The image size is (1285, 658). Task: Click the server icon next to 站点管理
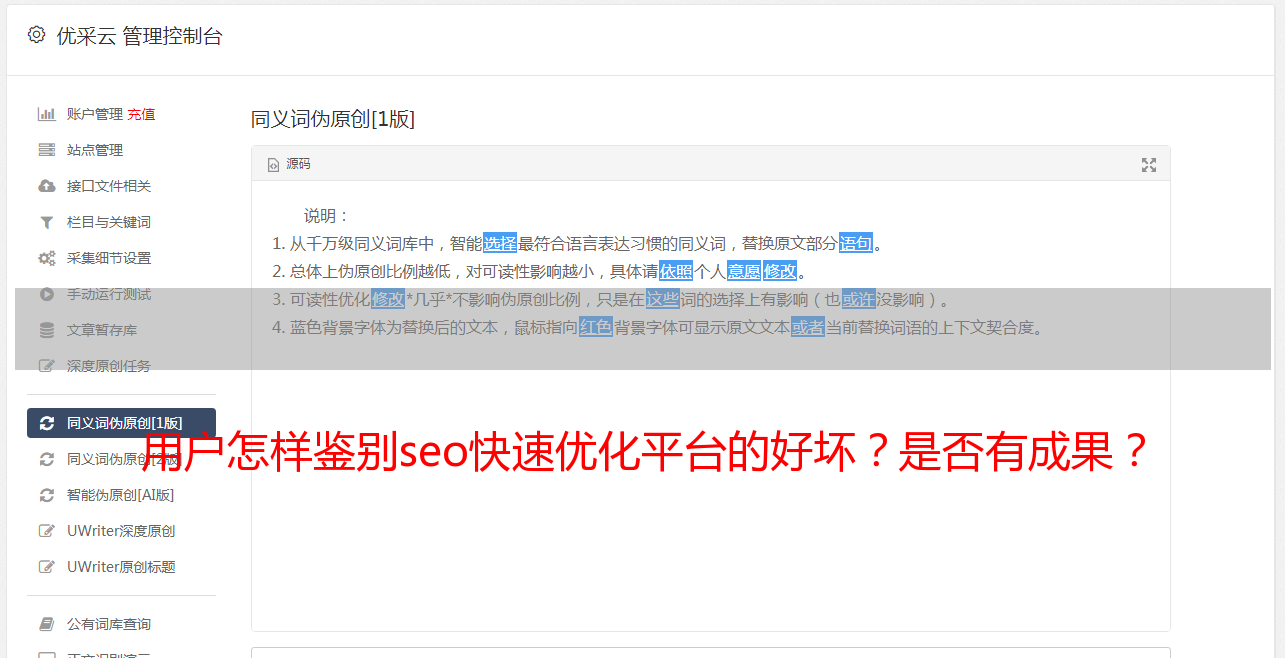[46, 150]
